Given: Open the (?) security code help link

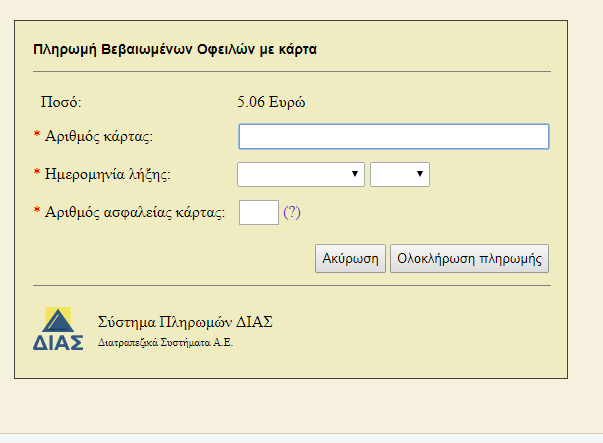Looking at the screenshot, I should (292, 212).
